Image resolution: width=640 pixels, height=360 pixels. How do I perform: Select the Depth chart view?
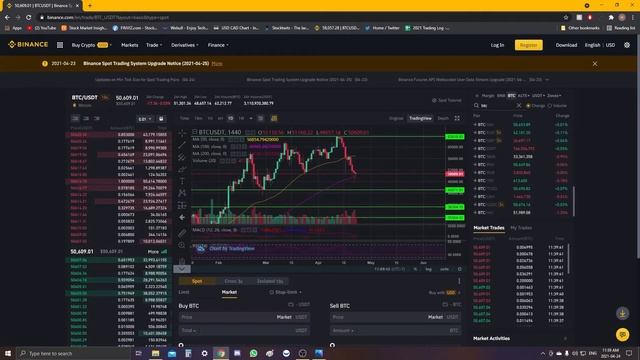click(x=443, y=118)
